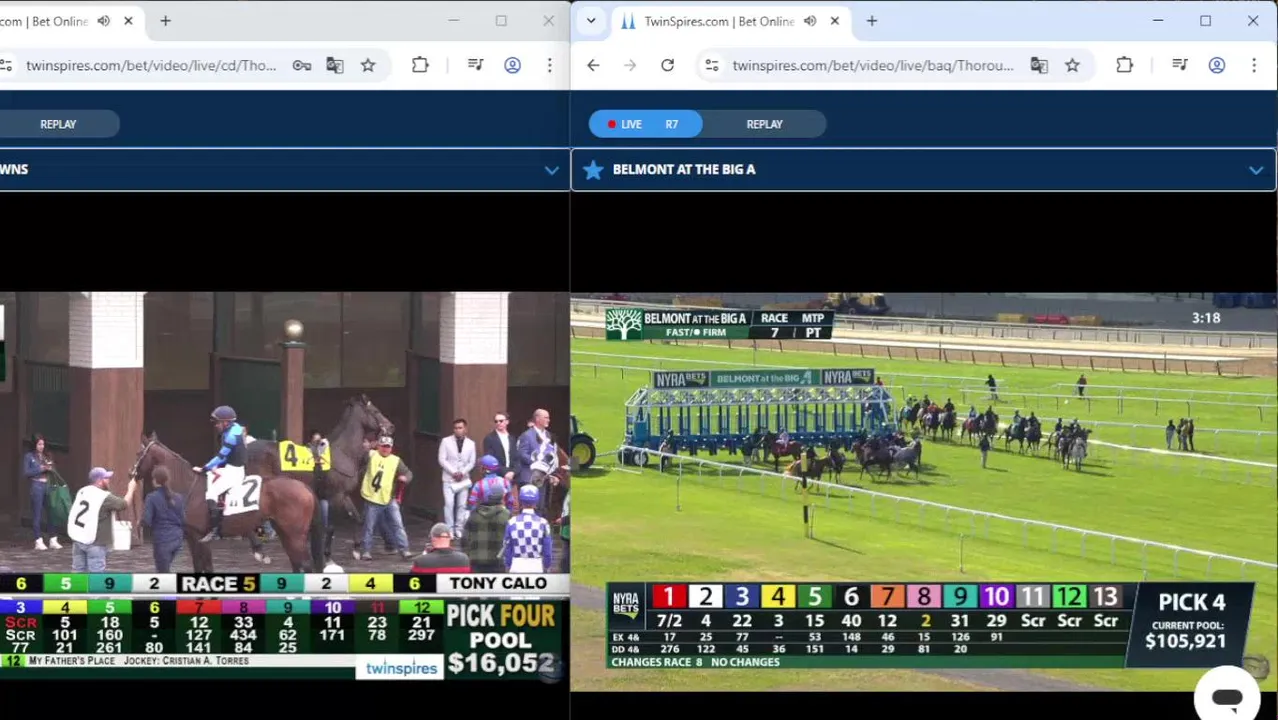Click the Belmont live race video
Image resolution: width=1278 pixels, height=720 pixels.
(924, 490)
